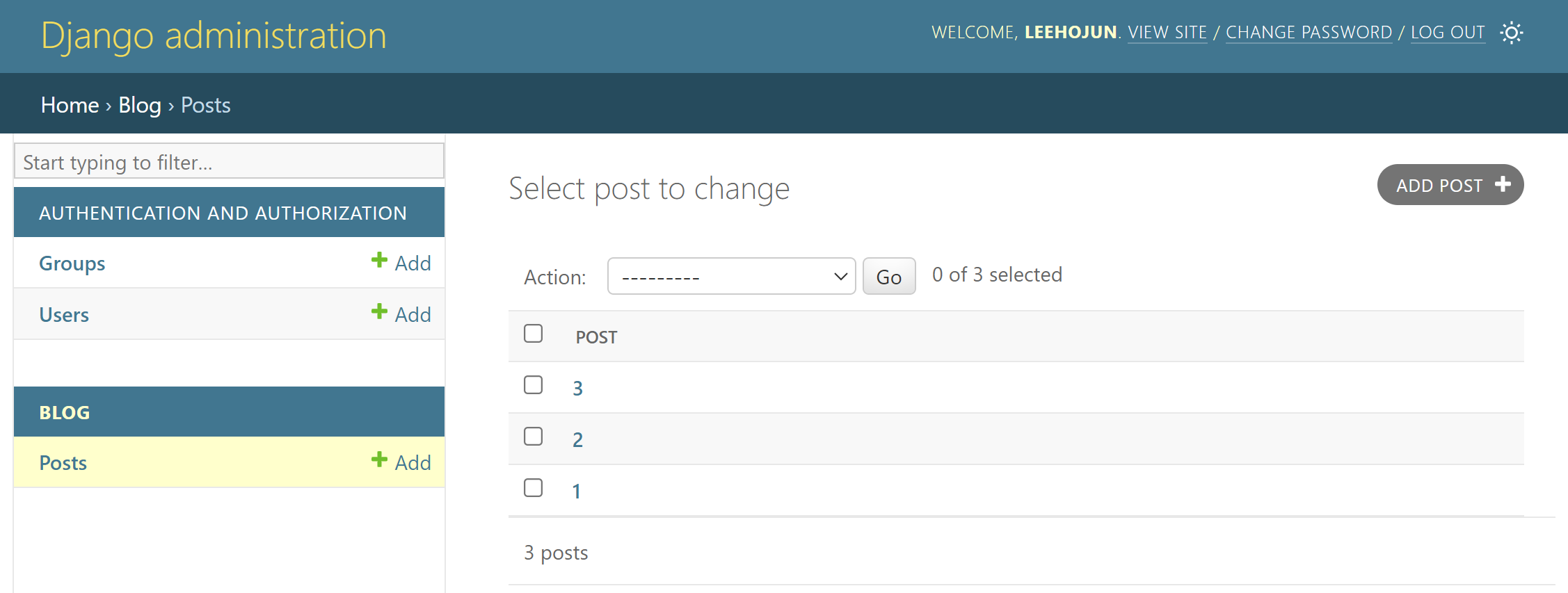Check the select-all checkbox in POST header
The height and width of the screenshot is (593, 1568).
pyautogui.click(x=534, y=333)
